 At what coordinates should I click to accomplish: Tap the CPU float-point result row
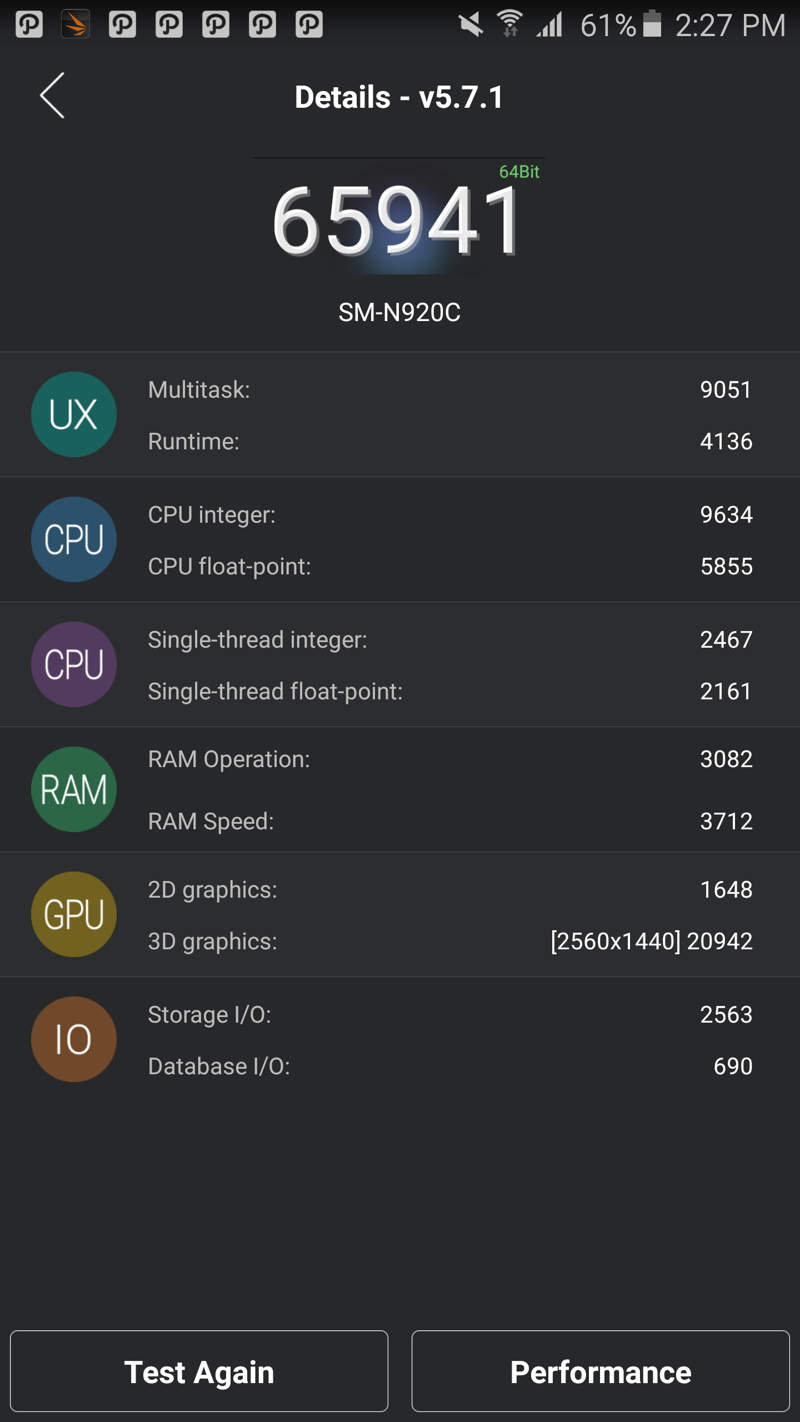(x=450, y=566)
